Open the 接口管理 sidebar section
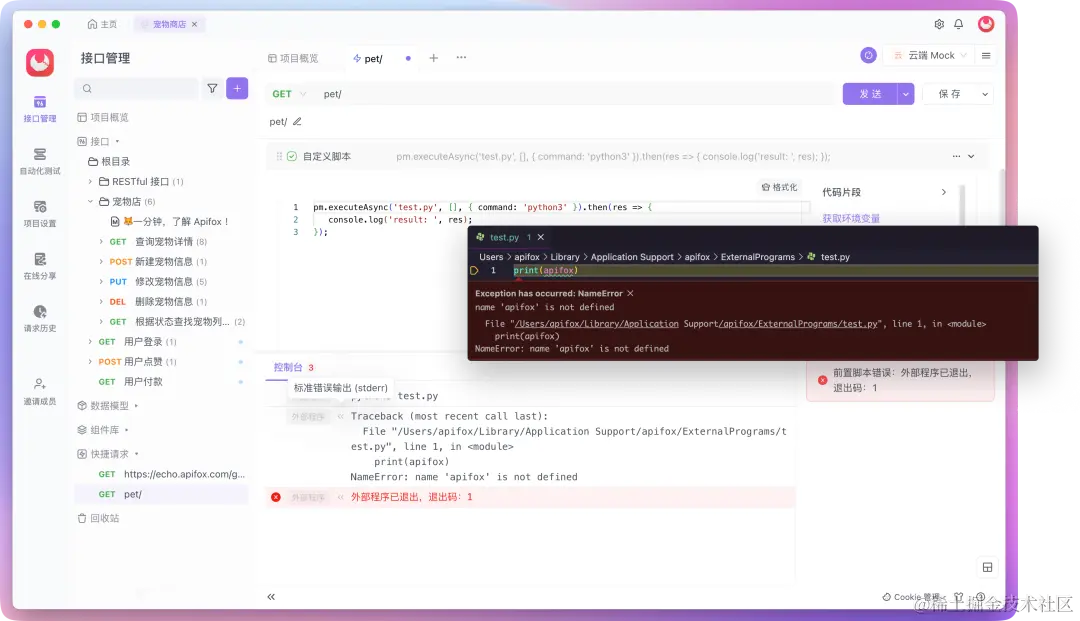Image resolution: width=1080 pixels, height=621 pixels. [40, 109]
